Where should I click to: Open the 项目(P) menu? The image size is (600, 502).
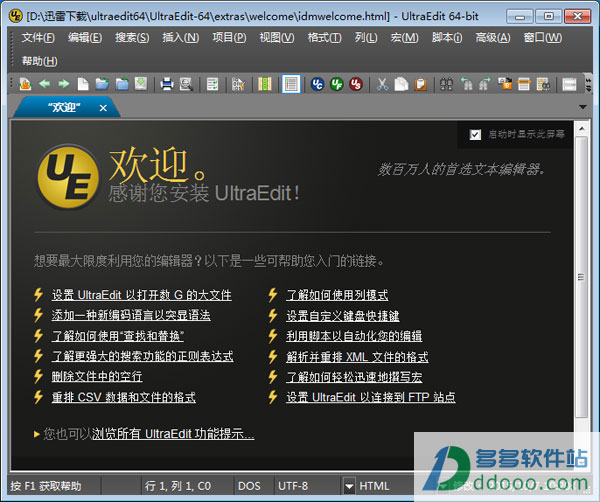pos(229,37)
